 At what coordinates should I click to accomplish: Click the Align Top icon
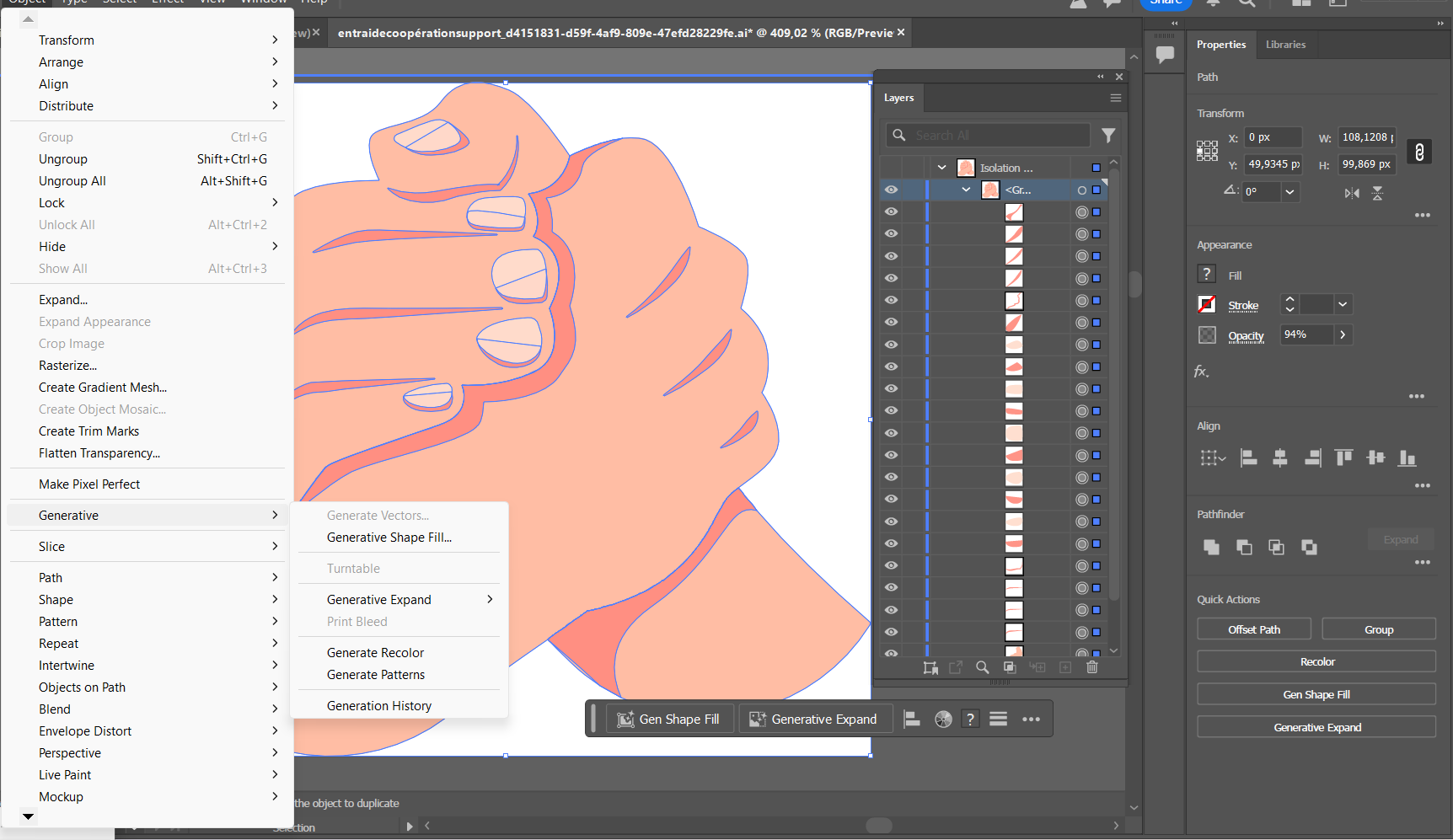coord(1343,457)
